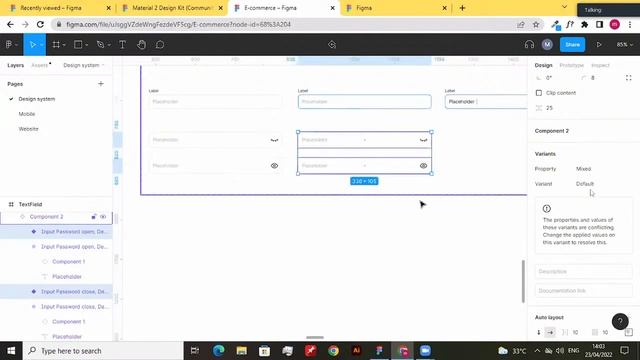
Task: Set auto layout direction to horizontal
Action: tap(550, 332)
